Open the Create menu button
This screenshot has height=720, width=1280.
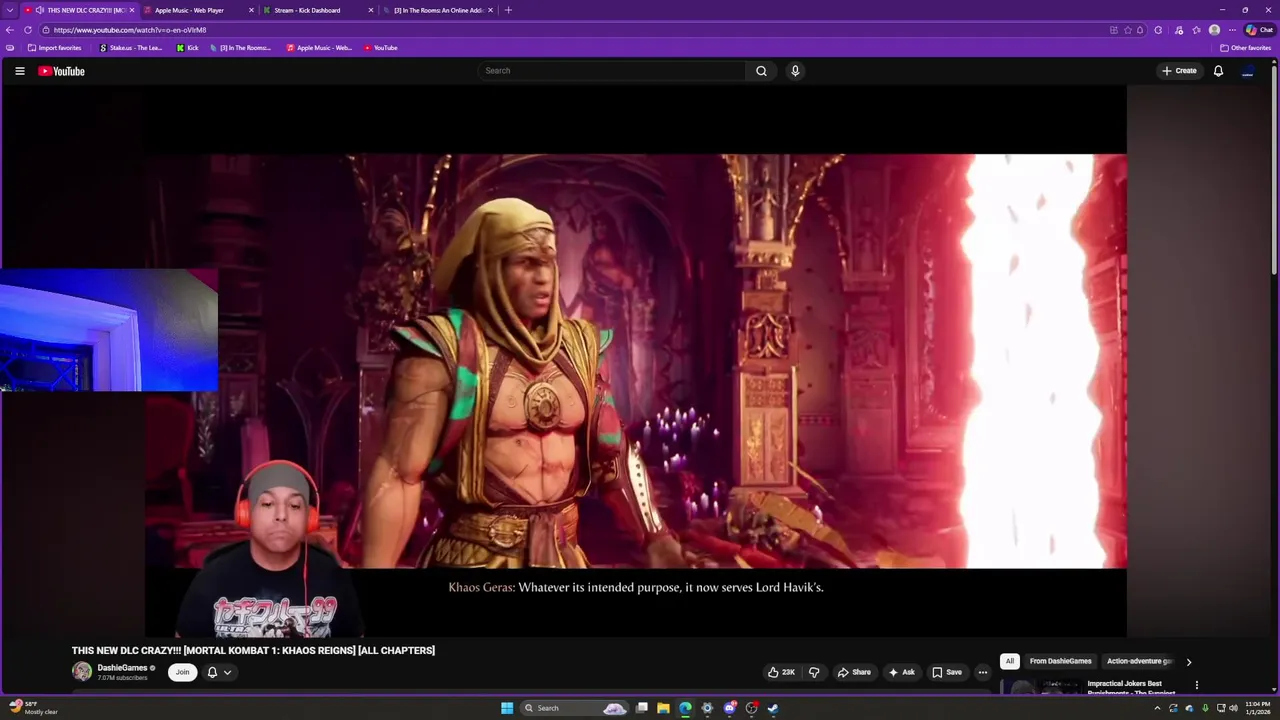[x=1179, y=71]
